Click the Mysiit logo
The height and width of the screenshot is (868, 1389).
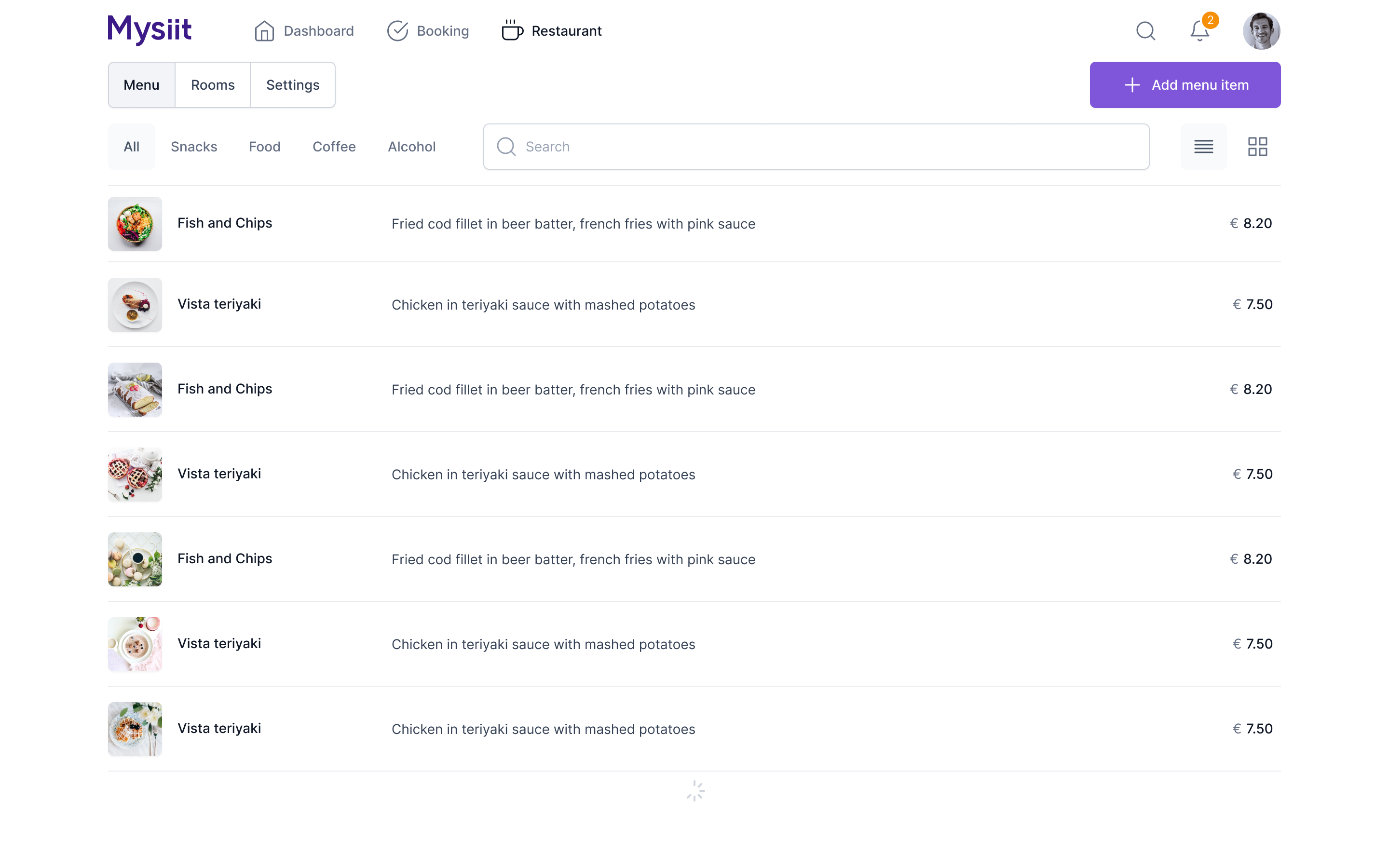point(150,30)
